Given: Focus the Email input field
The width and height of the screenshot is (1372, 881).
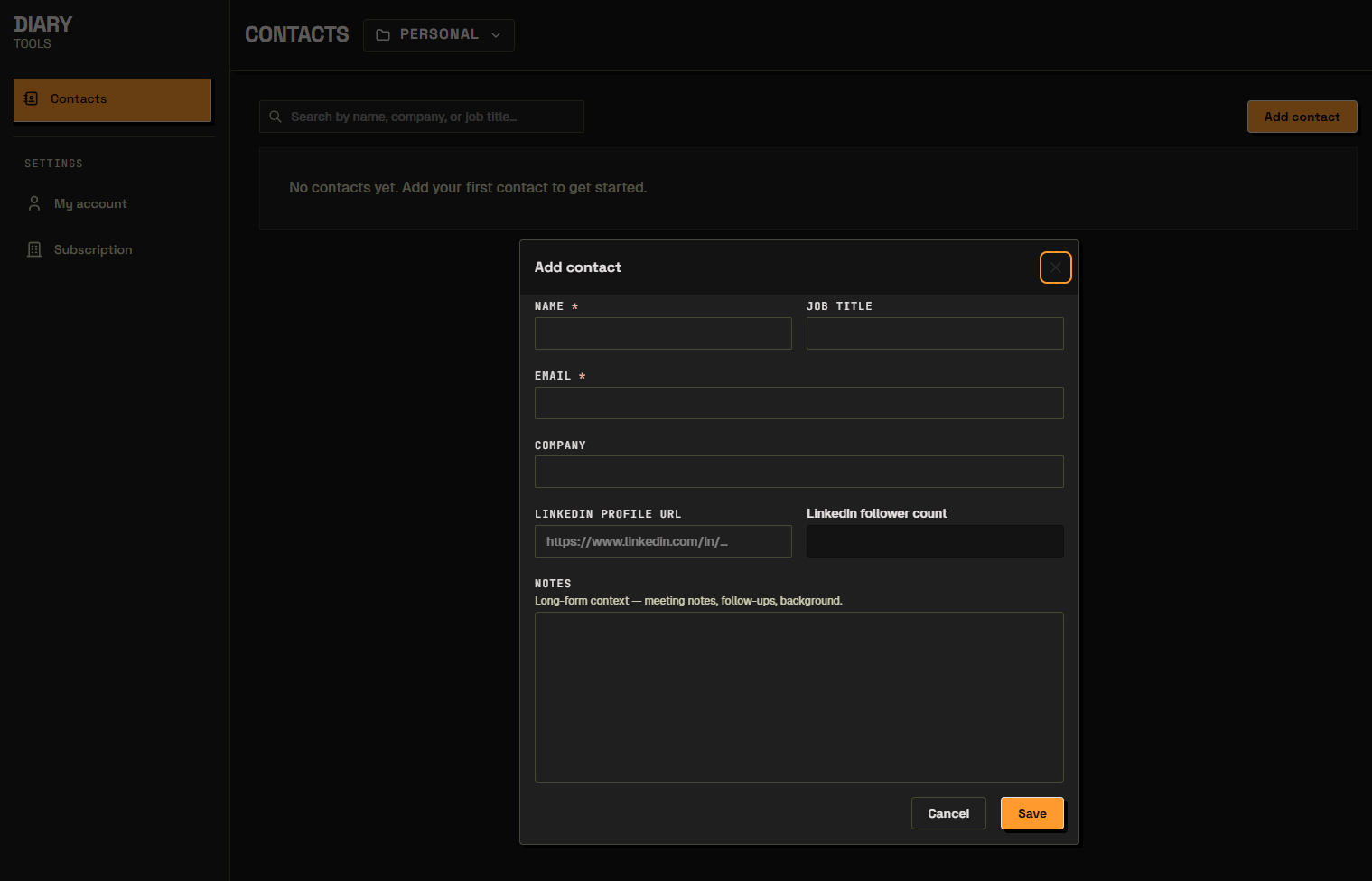Looking at the screenshot, I should (x=798, y=403).
